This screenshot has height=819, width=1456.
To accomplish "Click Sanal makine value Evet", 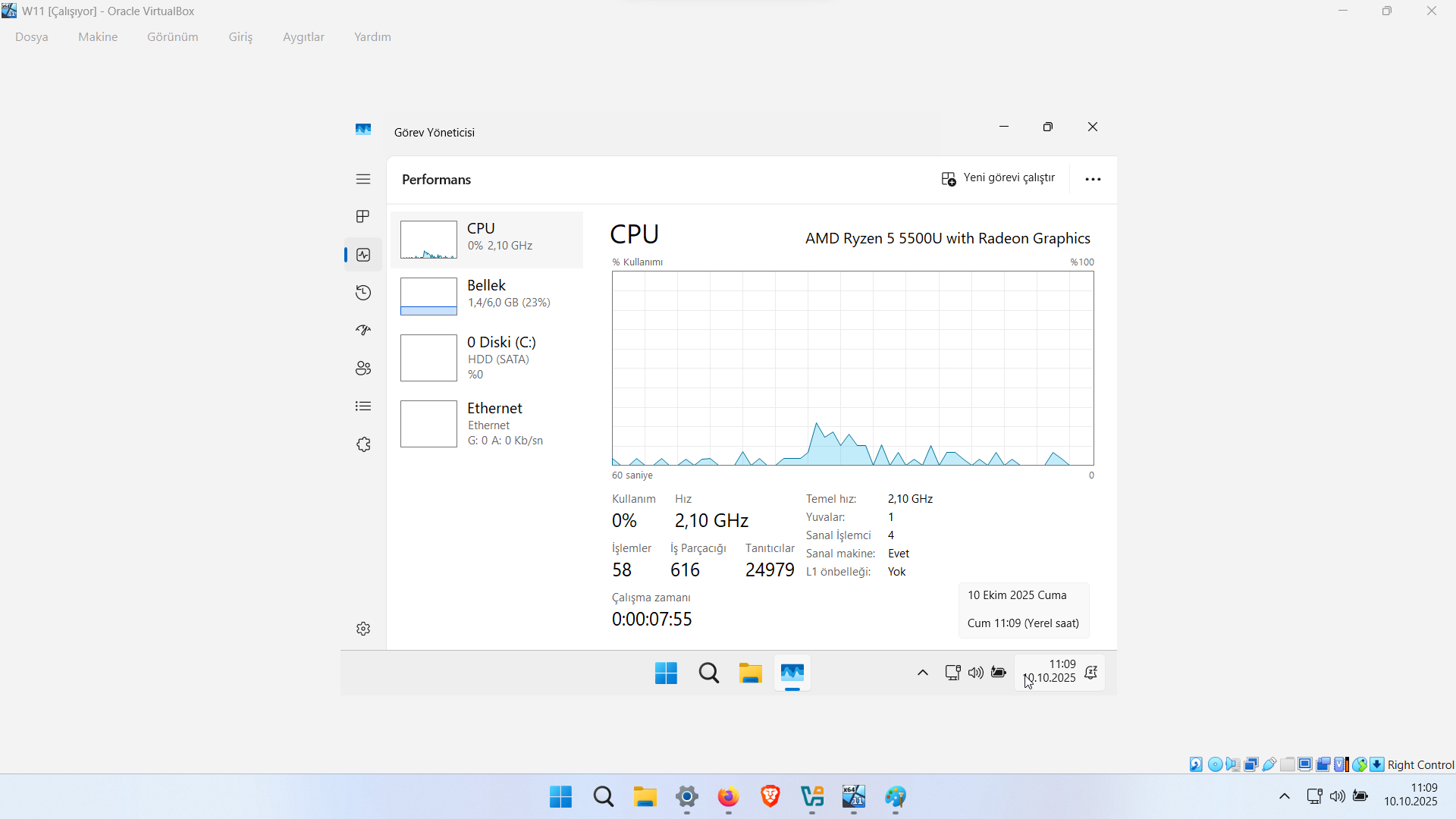I will point(899,554).
